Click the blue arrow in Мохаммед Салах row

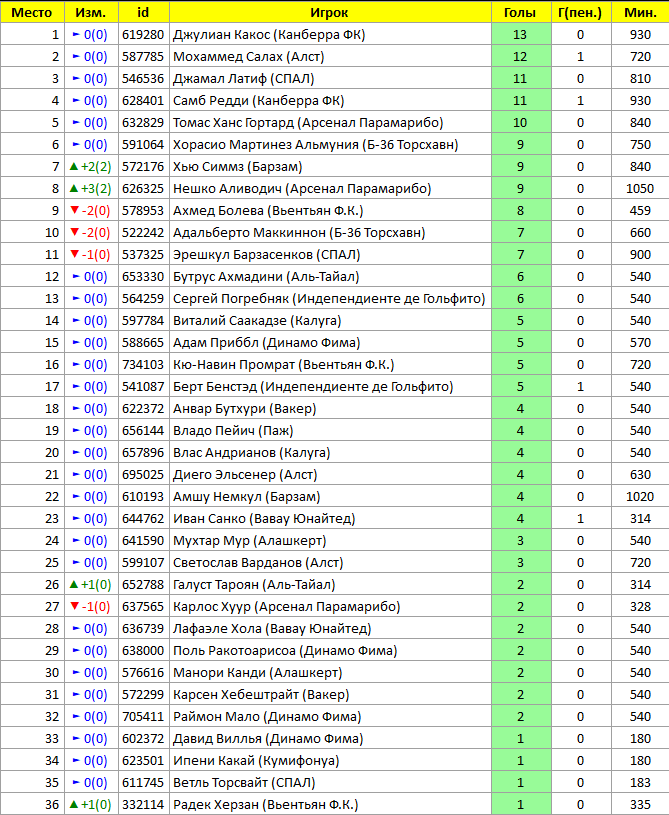(76, 56)
